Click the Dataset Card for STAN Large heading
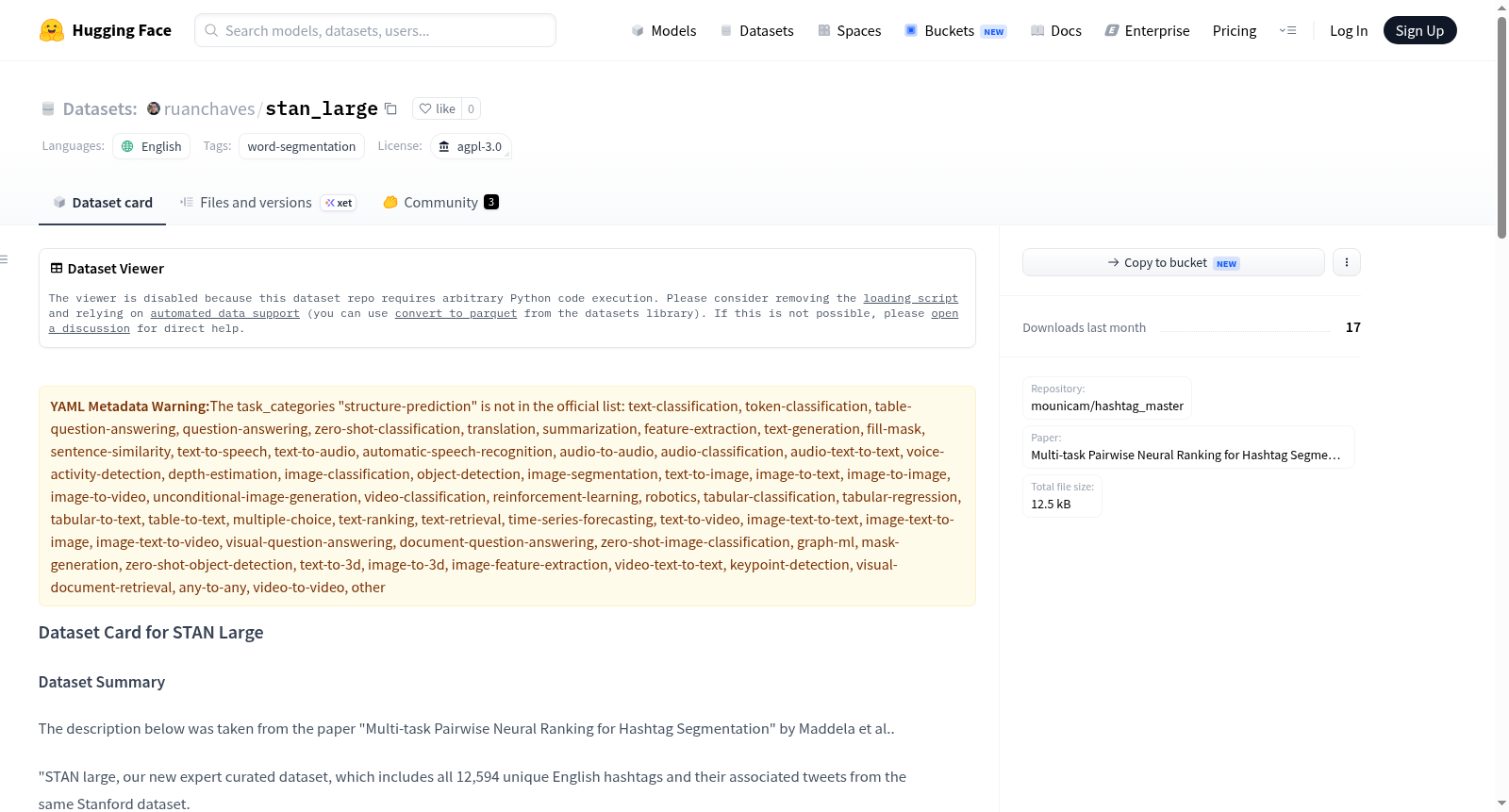1509x812 pixels. [x=151, y=632]
